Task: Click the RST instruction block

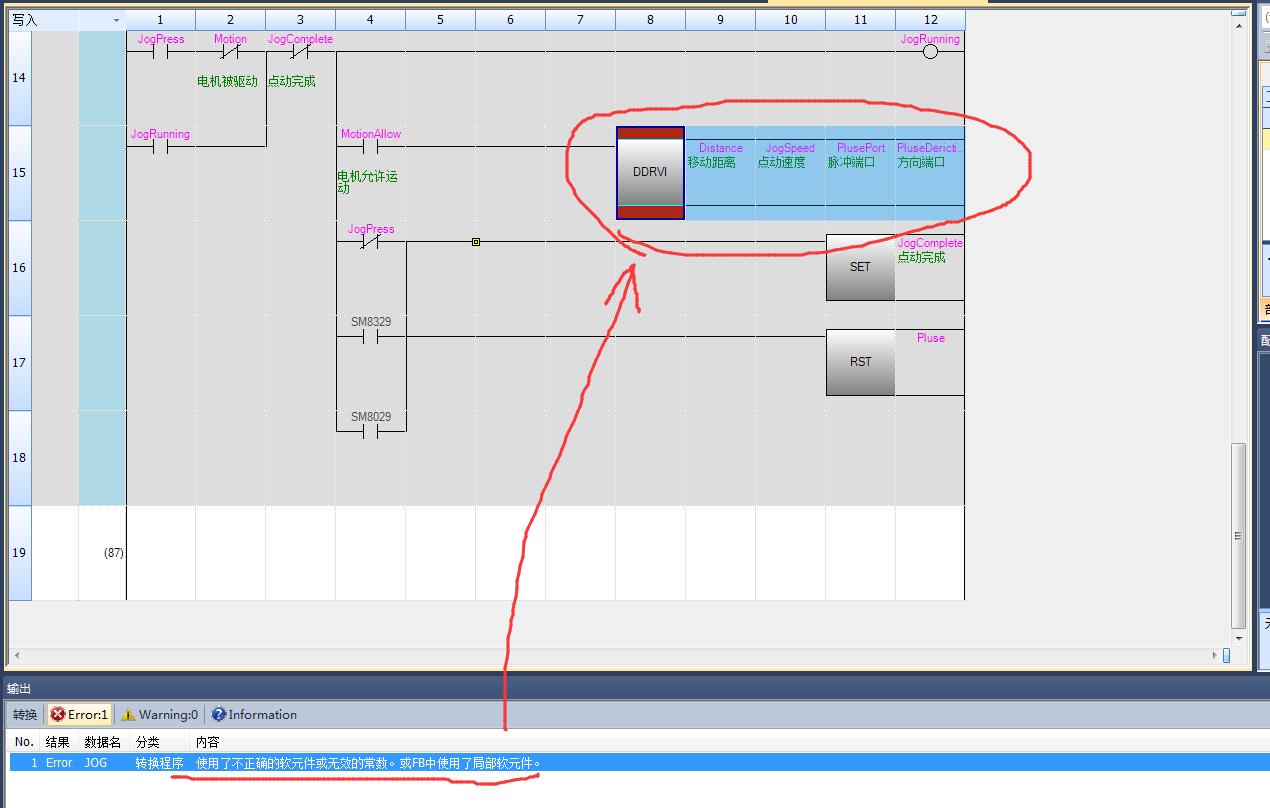Action: pos(860,362)
